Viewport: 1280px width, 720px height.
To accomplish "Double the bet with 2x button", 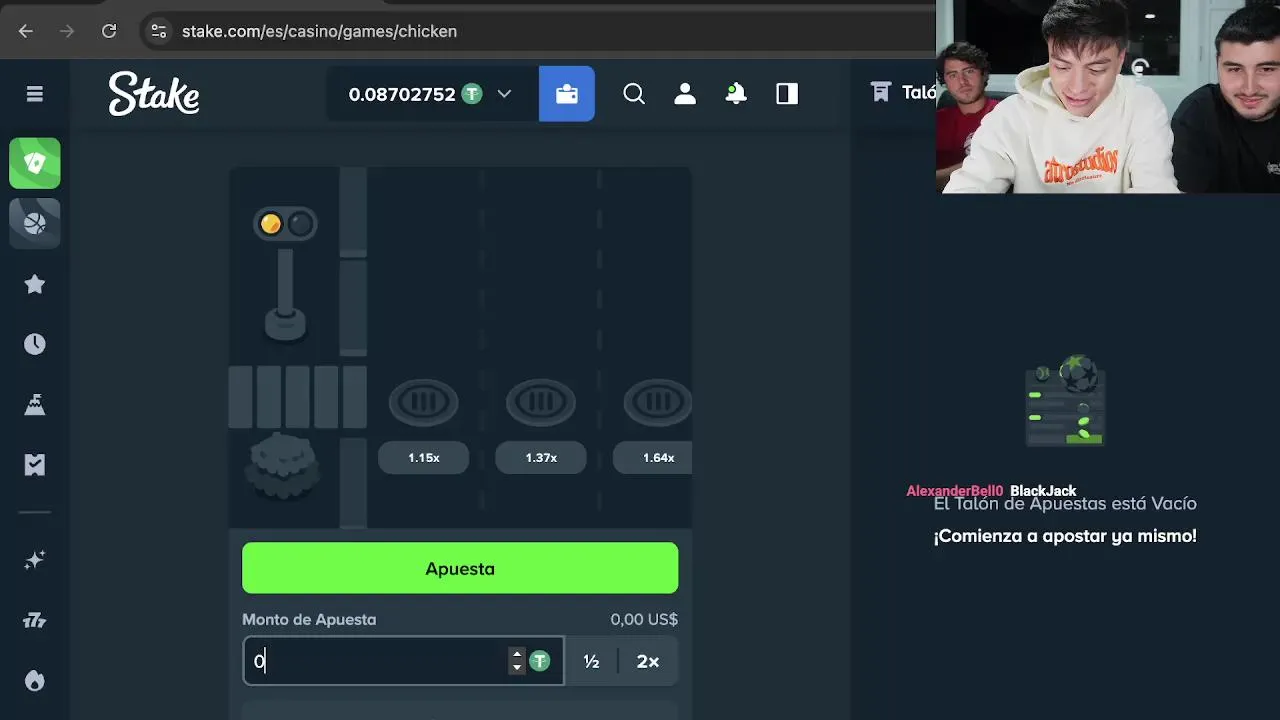I will pos(648,661).
